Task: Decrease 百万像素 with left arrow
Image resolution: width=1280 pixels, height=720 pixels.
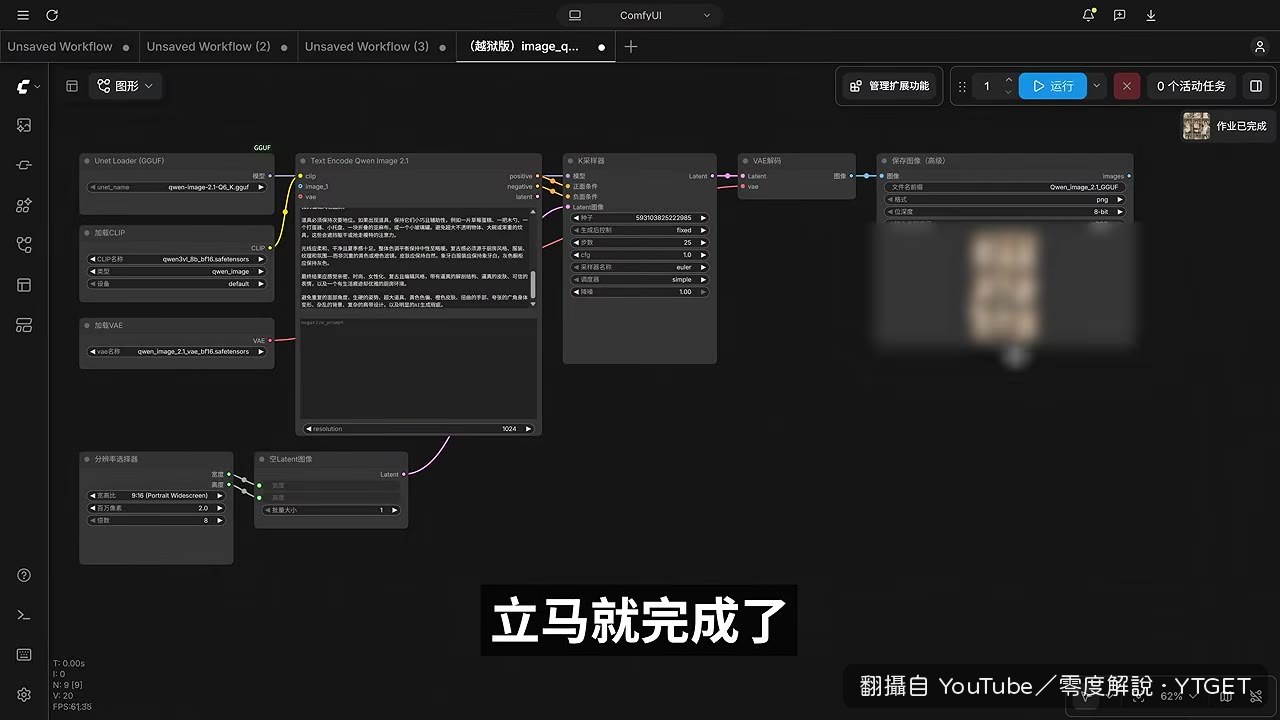Action: click(x=94, y=508)
